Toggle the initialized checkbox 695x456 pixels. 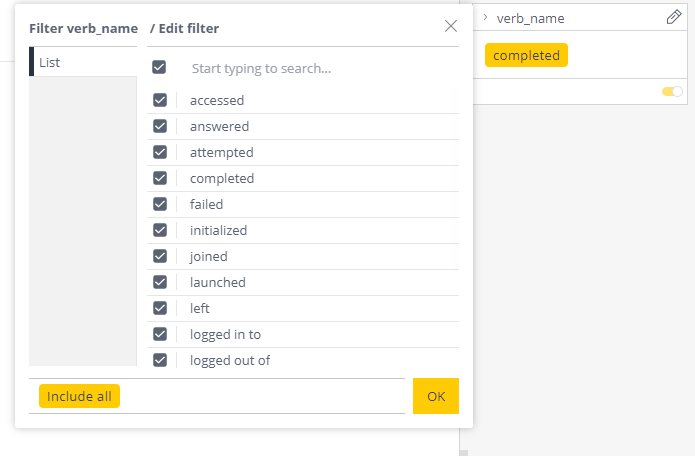click(x=160, y=230)
